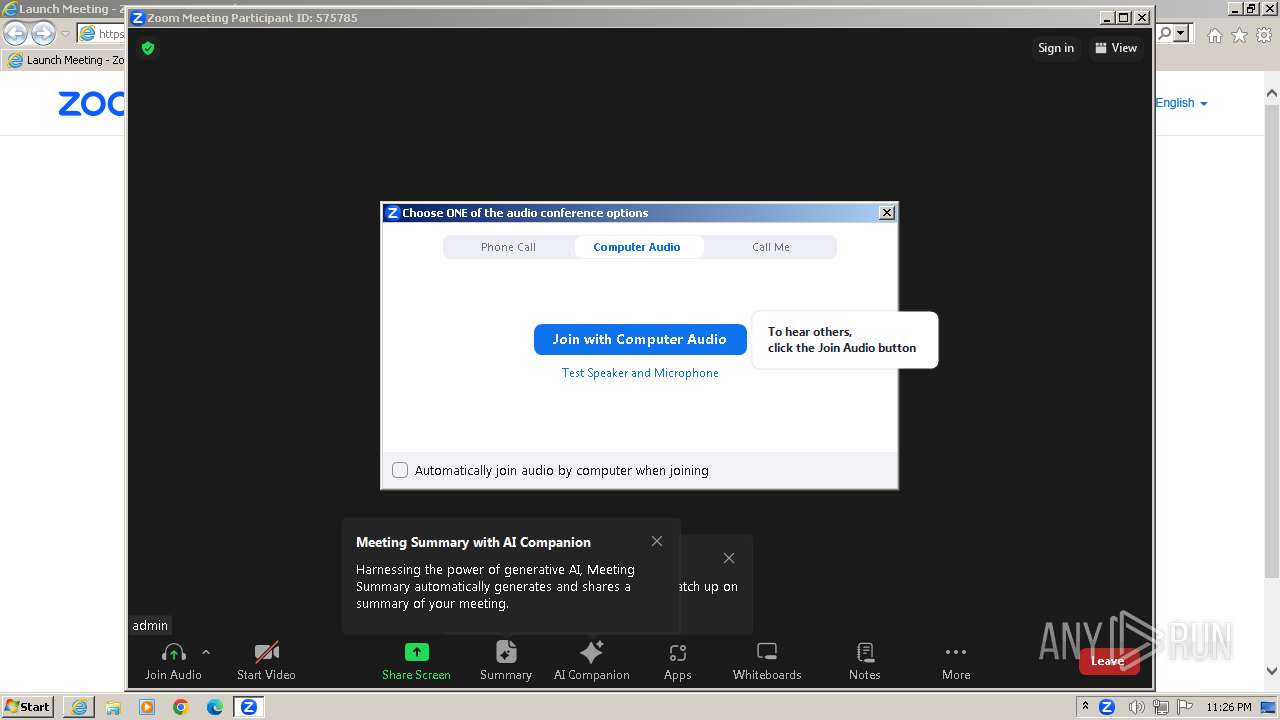The image size is (1280, 720).
Task: Open Test Speaker and Microphone link
Action: 640,373
